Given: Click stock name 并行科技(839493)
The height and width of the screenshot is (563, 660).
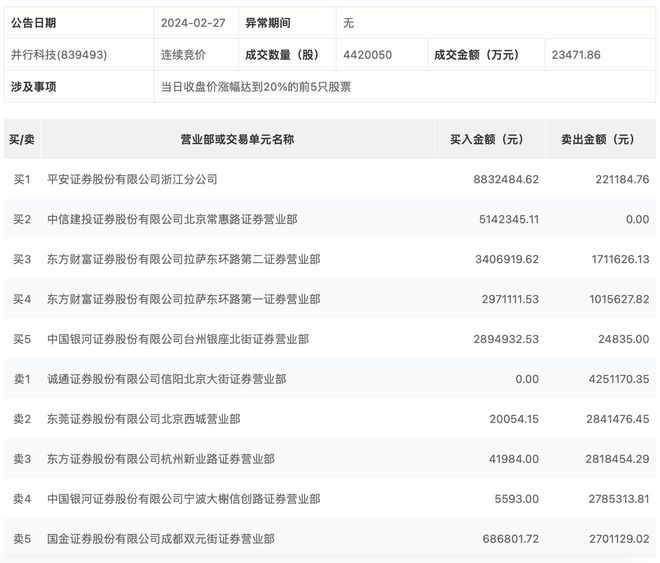Looking at the screenshot, I should point(59,55).
